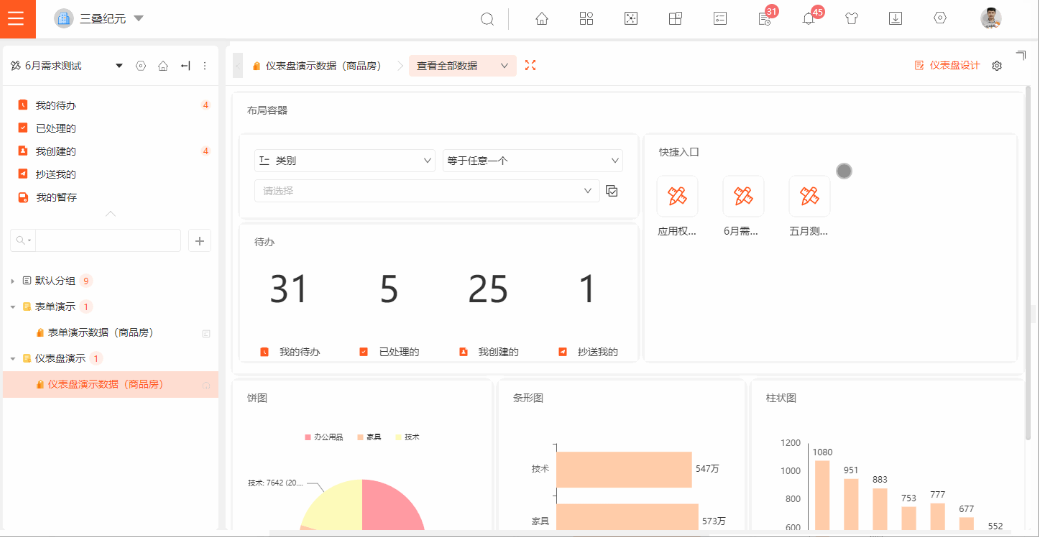Click 已处理的 label under count 5
The image size is (1039, 537).
pyautogui.click(x=399, y=352)
